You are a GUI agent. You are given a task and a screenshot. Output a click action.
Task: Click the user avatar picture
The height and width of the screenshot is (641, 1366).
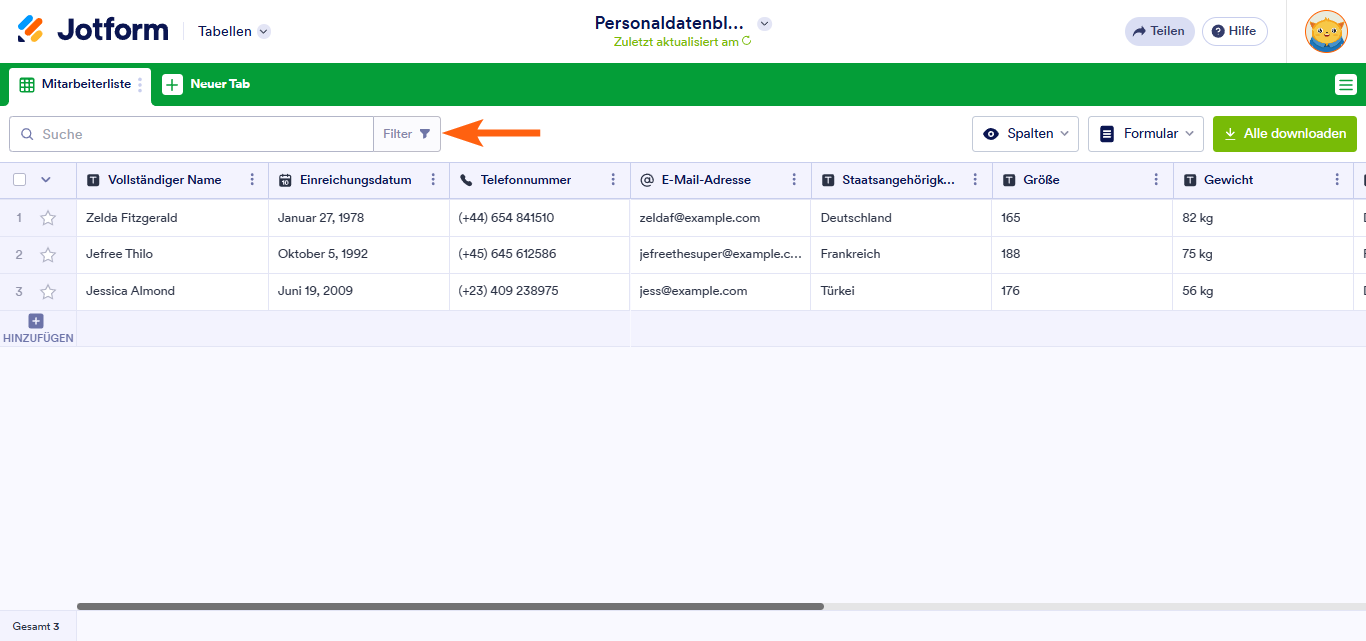pyautogui.click(x=1326, y=31)
